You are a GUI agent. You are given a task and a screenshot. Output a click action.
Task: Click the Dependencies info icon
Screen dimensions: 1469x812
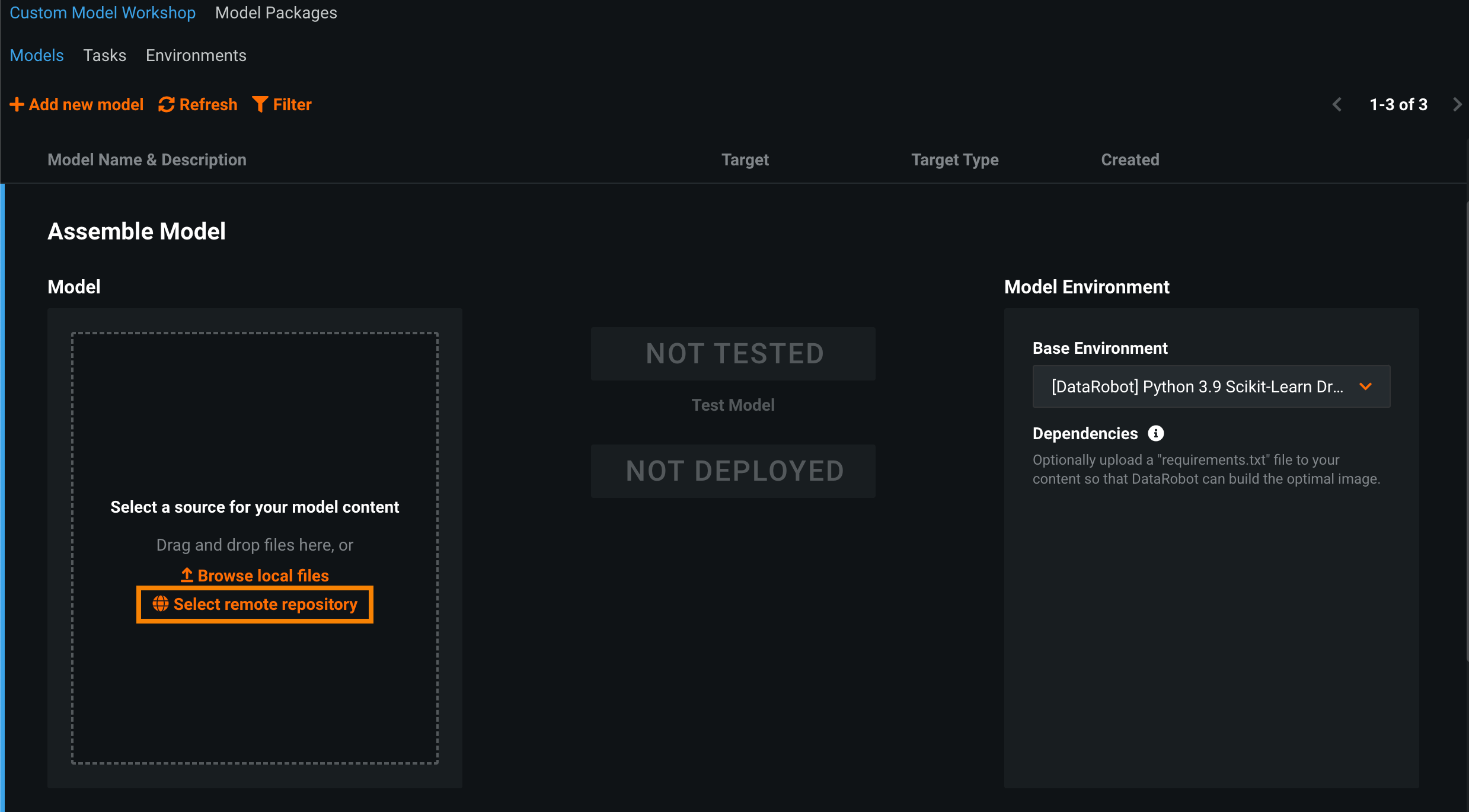pos(1155,433)
